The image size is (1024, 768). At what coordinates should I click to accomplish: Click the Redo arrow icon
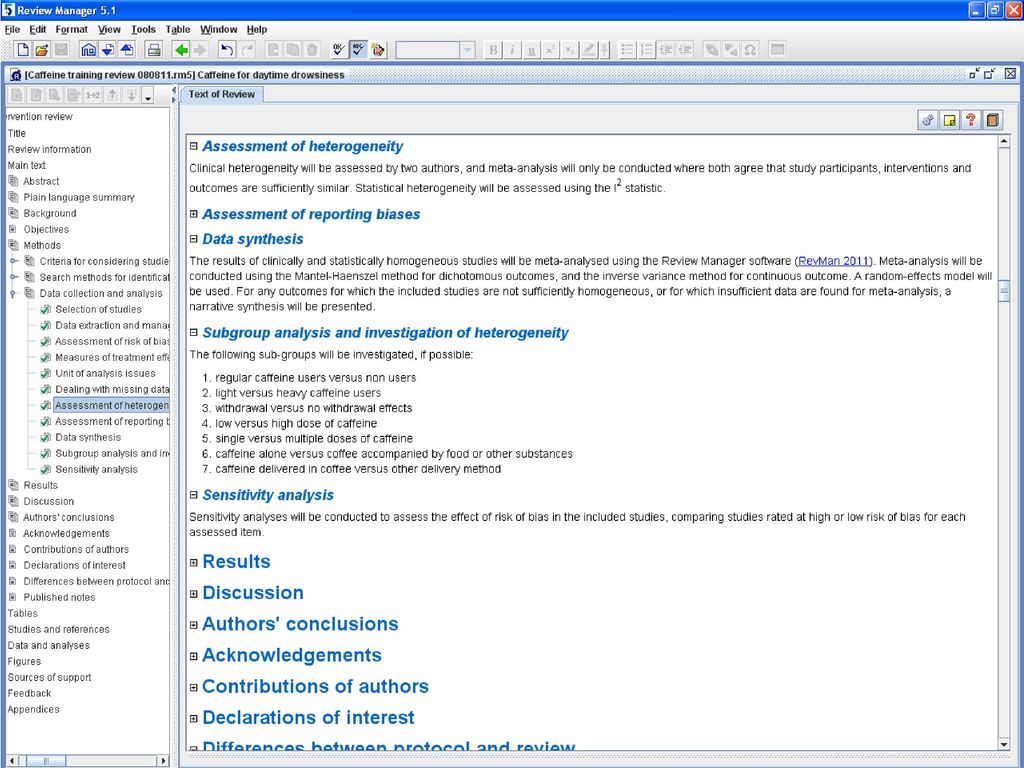(246, 50)
